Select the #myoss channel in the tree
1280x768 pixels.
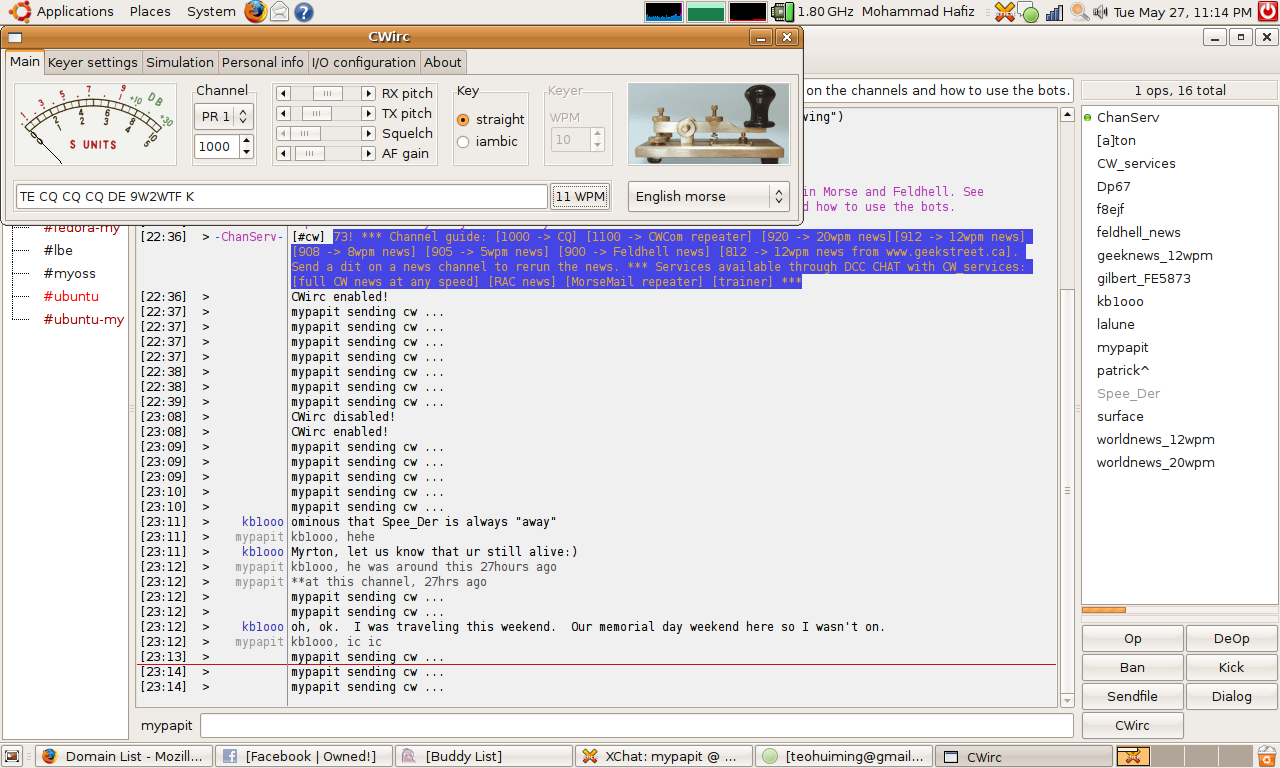point(69,273)
